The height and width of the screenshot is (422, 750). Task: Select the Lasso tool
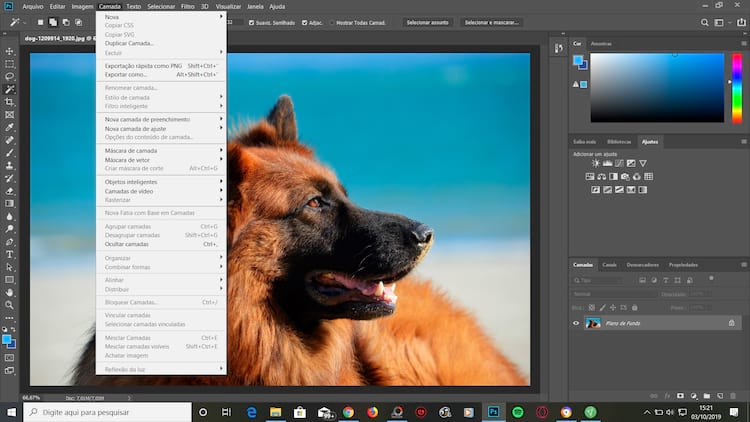tap(10, 77)
